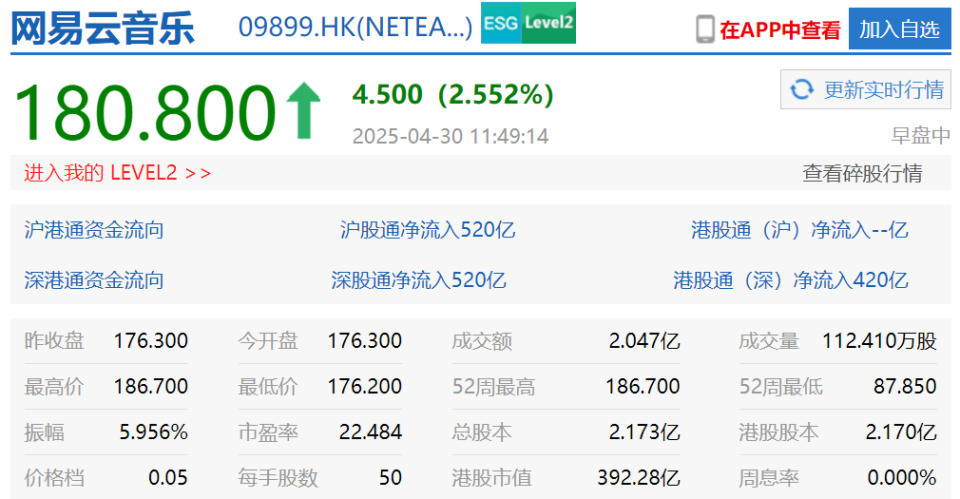Image resolution: width=960 pixels, height=499 pixels.
Task: Open 沪港通资金流向 link
Action: coord(94,230)
